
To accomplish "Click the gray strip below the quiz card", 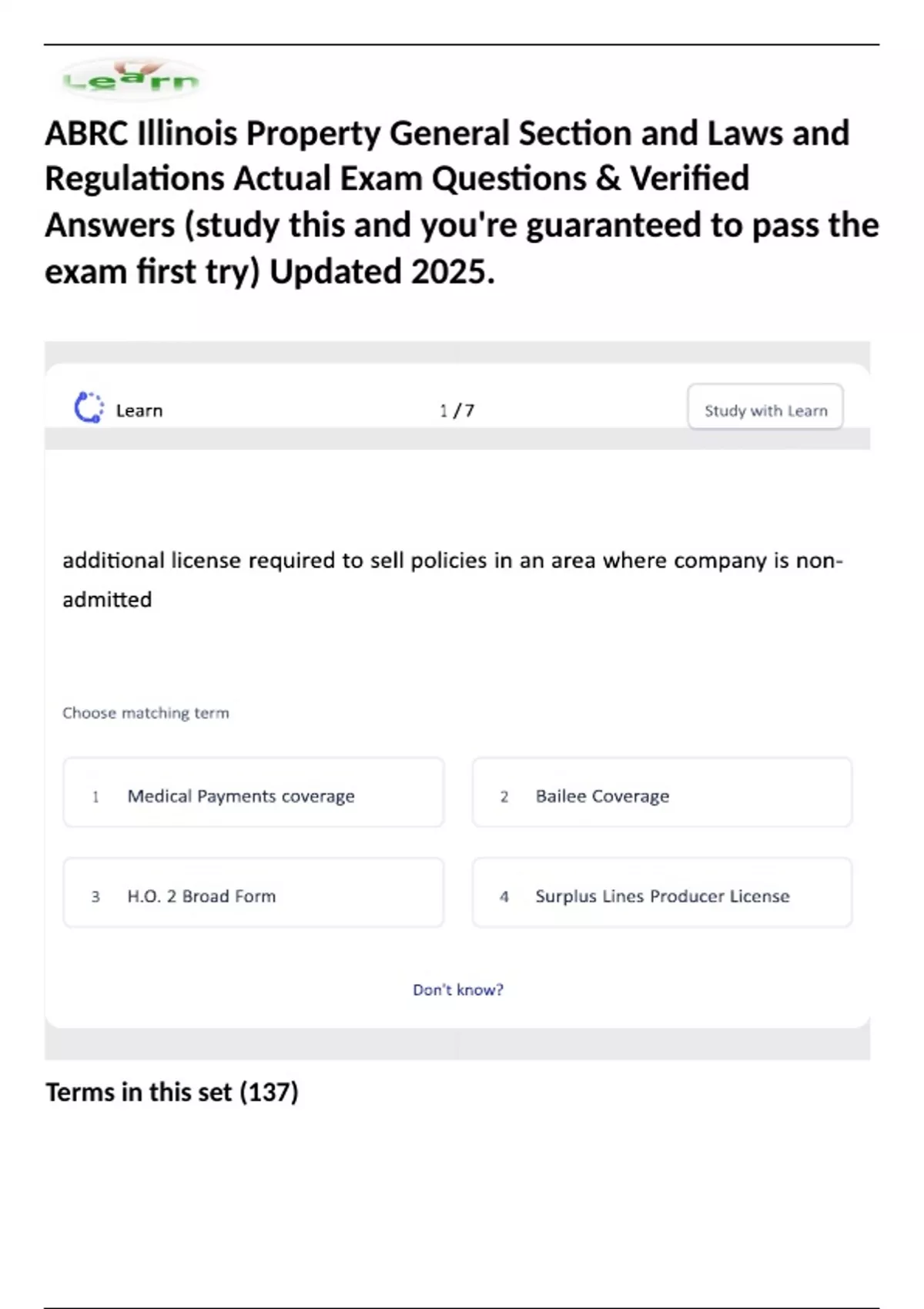I will (x=457, y=1044).
